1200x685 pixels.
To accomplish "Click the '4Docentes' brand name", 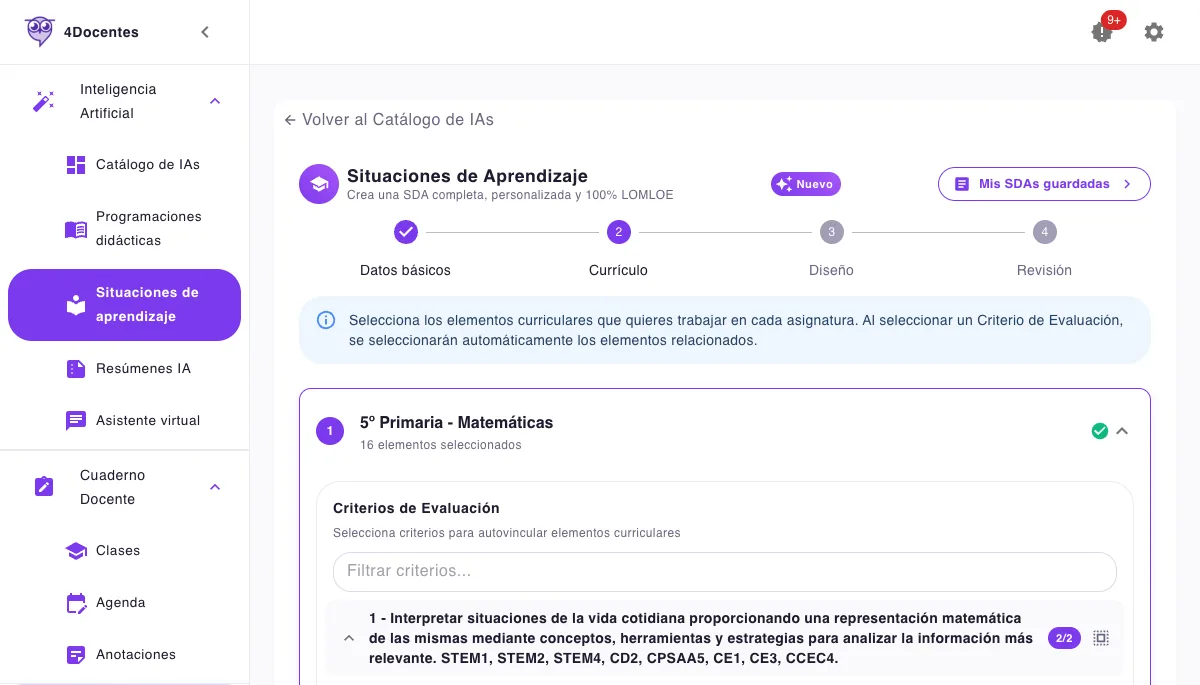I will [101, 32].
